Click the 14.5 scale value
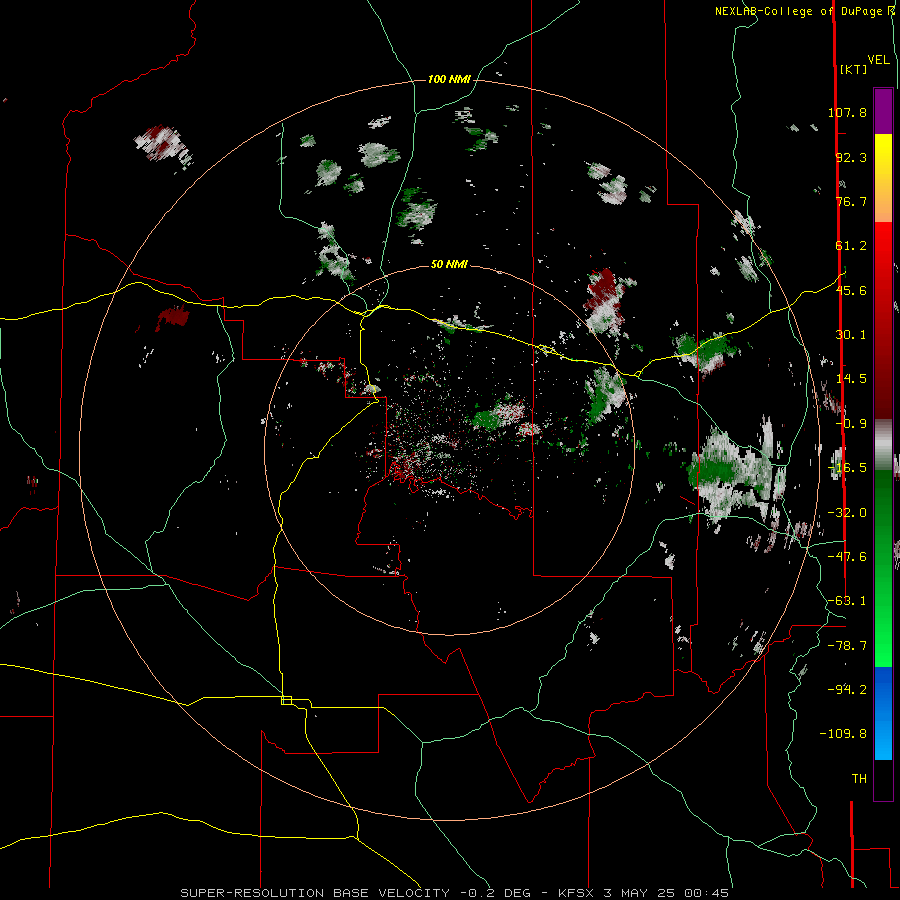The width and height of the screenshot is (900, 900). pyautogui.click(x=851, y=379)
